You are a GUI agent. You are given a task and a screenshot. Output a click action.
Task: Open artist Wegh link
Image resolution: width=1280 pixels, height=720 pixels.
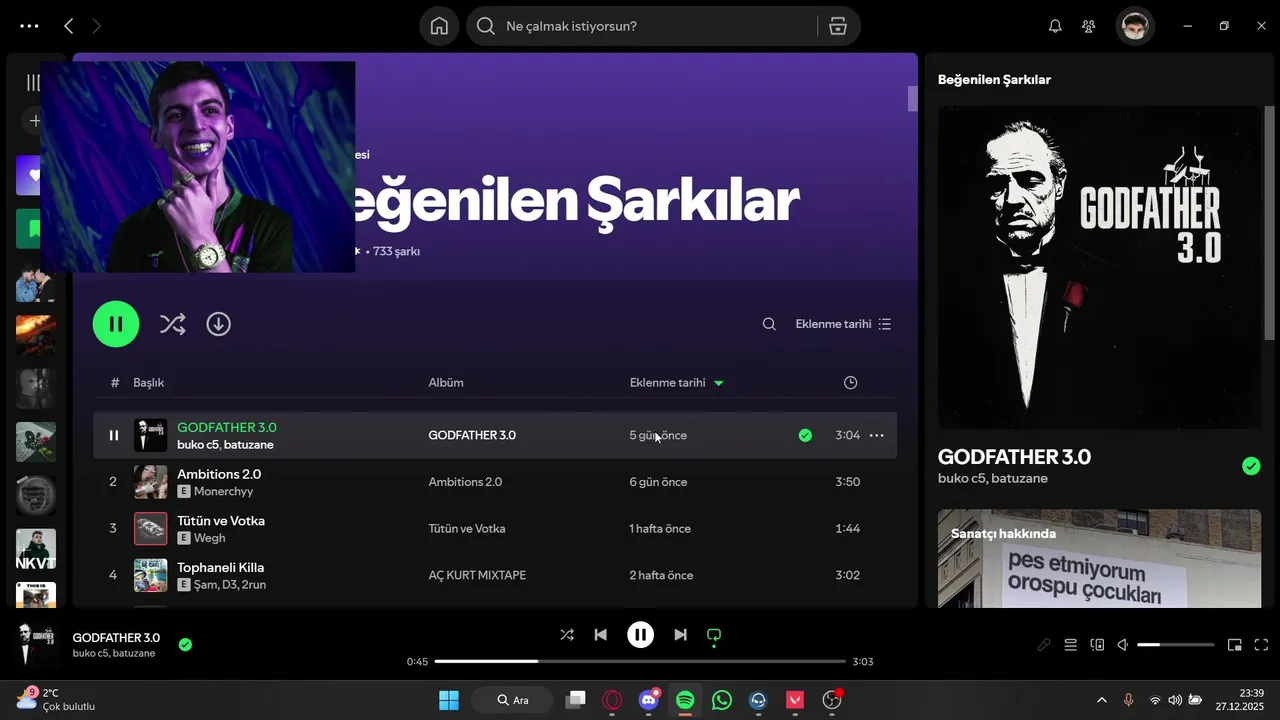tap(209, 538)
